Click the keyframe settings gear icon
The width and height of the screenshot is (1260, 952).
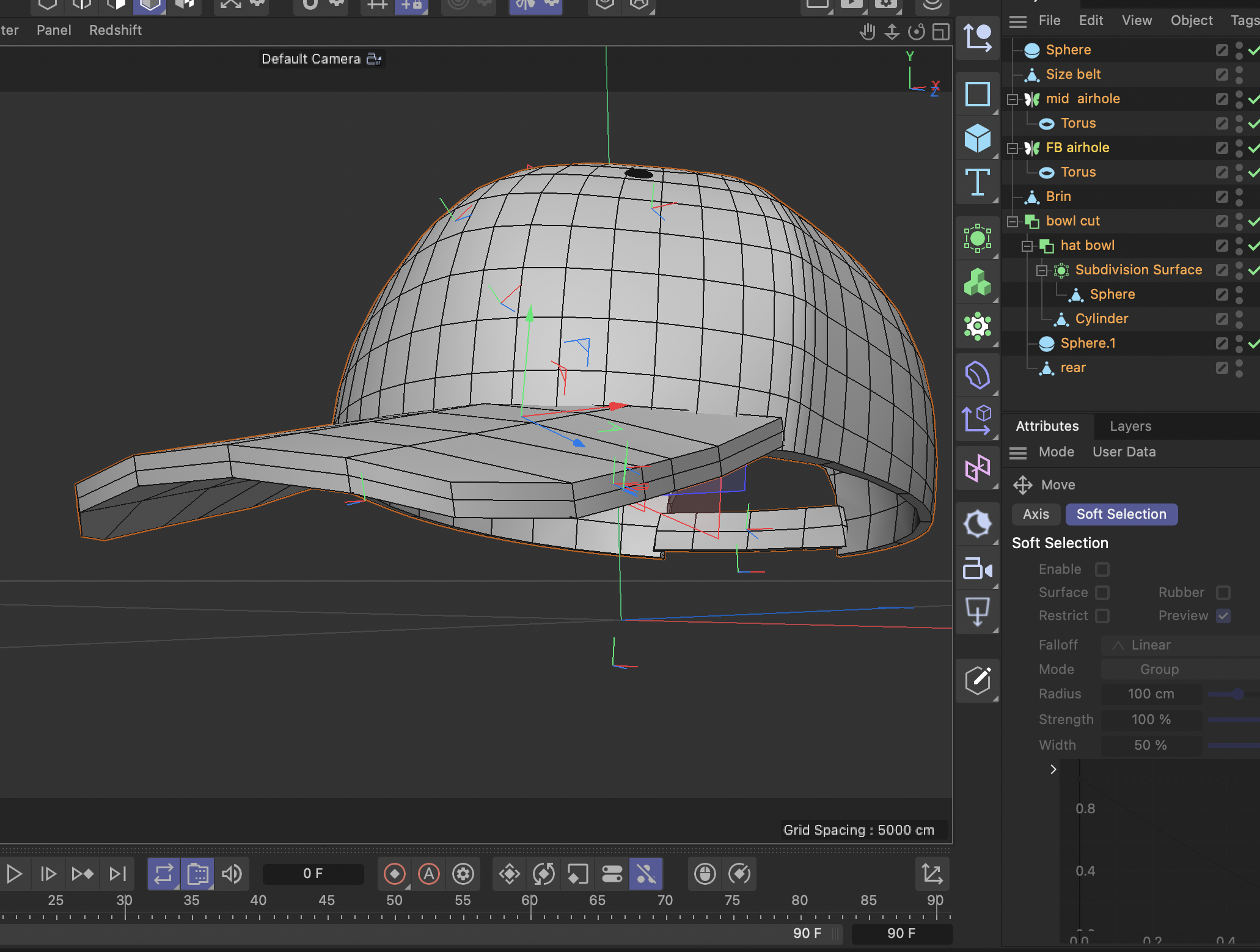click(x=463, y=874)
